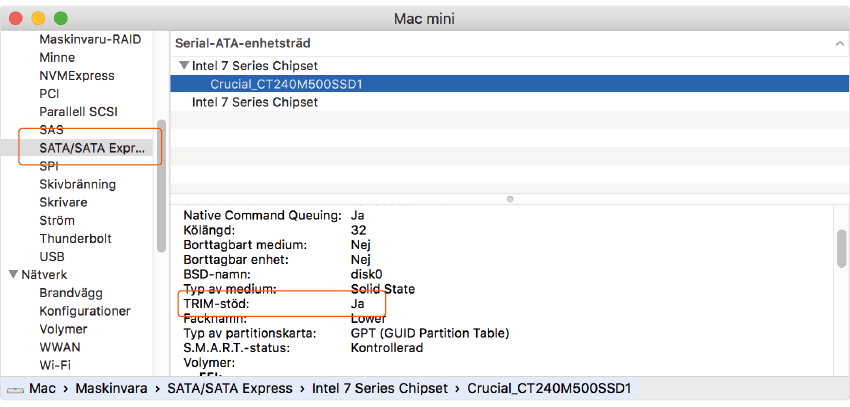Click the Mac computer icon in path bar
The width and height of the screenshot is (850, 407).
pyautogui.click(x=15, y=388)
